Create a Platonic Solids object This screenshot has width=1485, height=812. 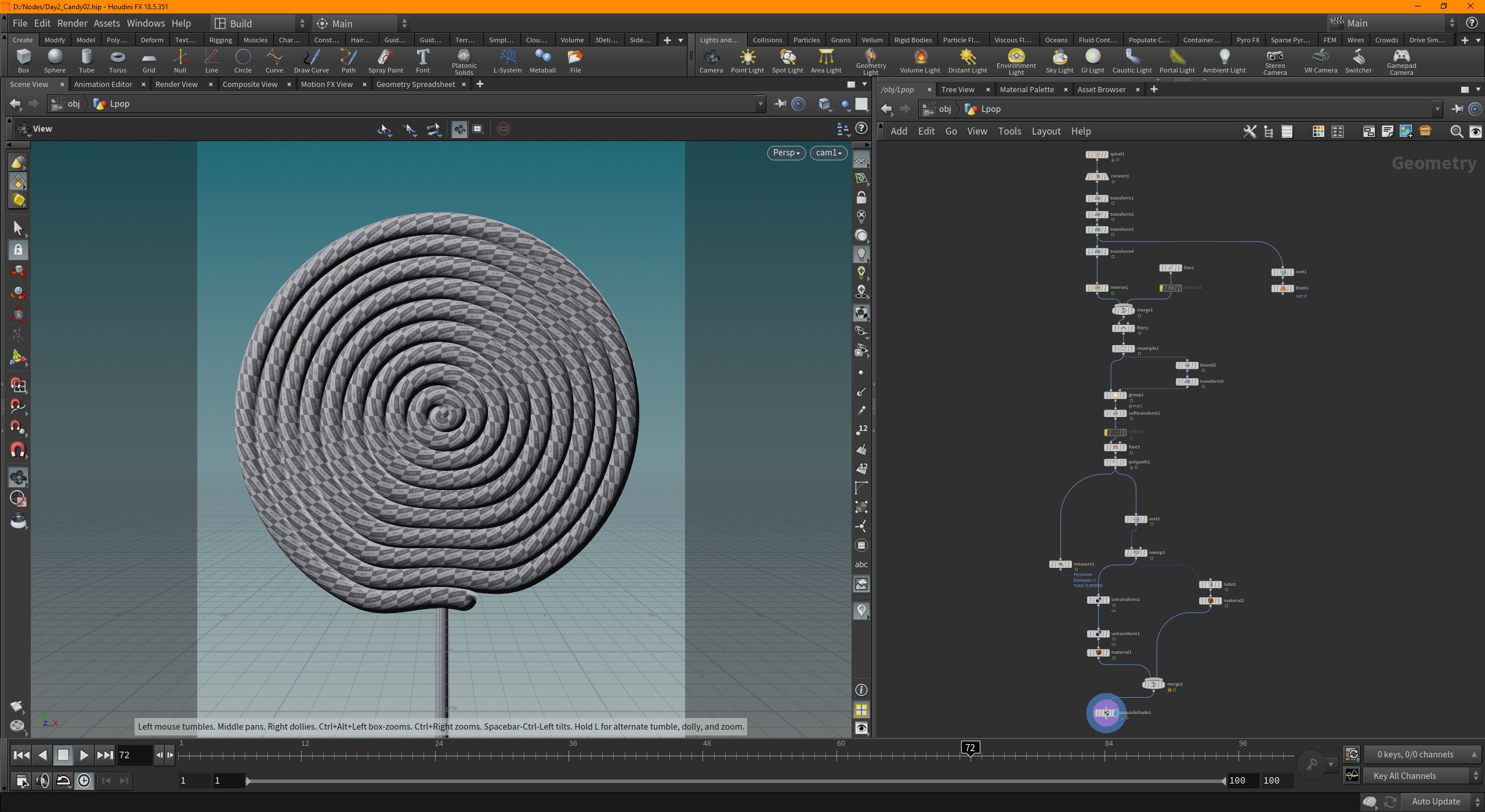pos(463,61)
